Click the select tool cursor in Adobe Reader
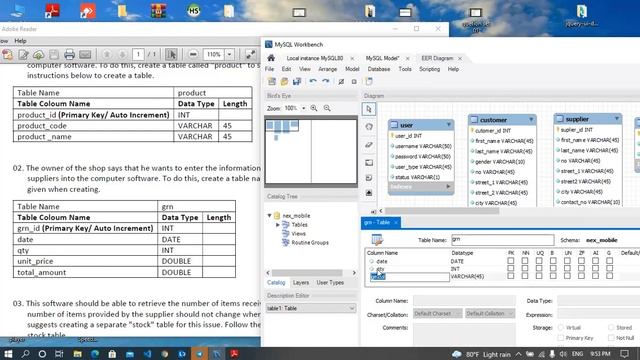Screen dimensions: 640x360 tap(171, 54)
